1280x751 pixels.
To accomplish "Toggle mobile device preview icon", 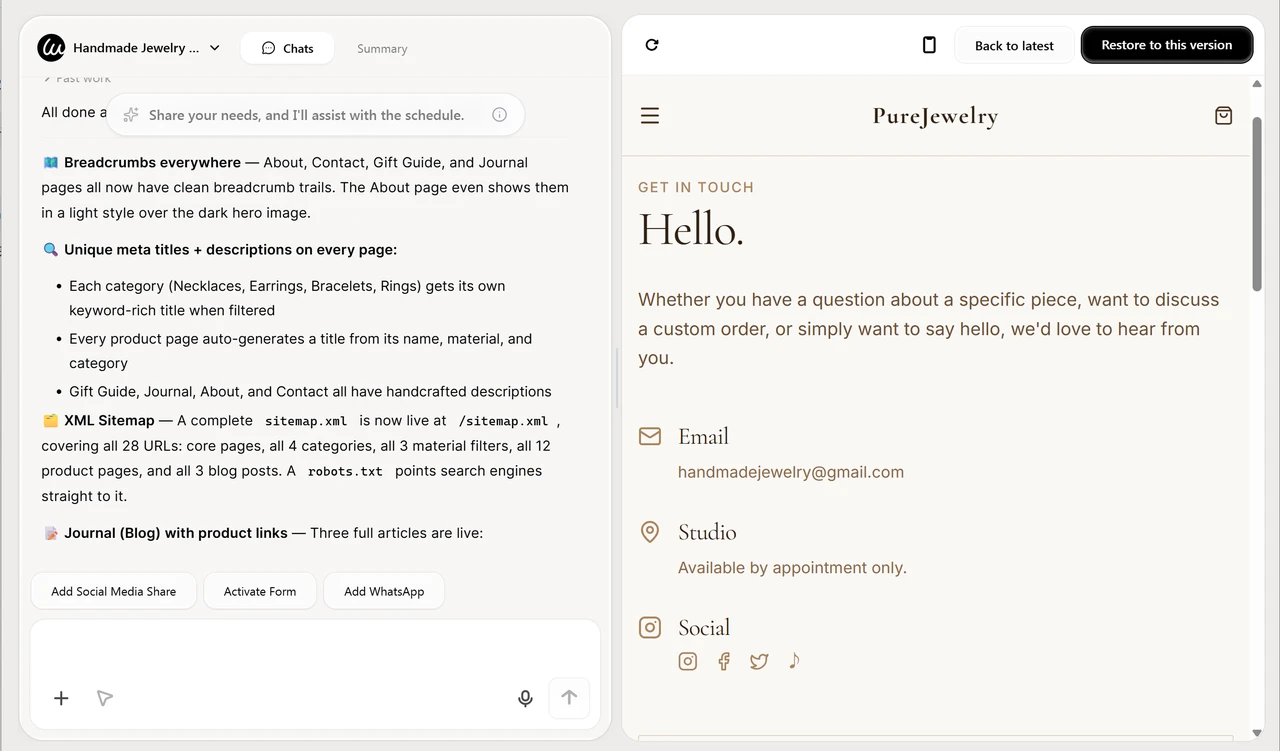I will coord(929,45).
